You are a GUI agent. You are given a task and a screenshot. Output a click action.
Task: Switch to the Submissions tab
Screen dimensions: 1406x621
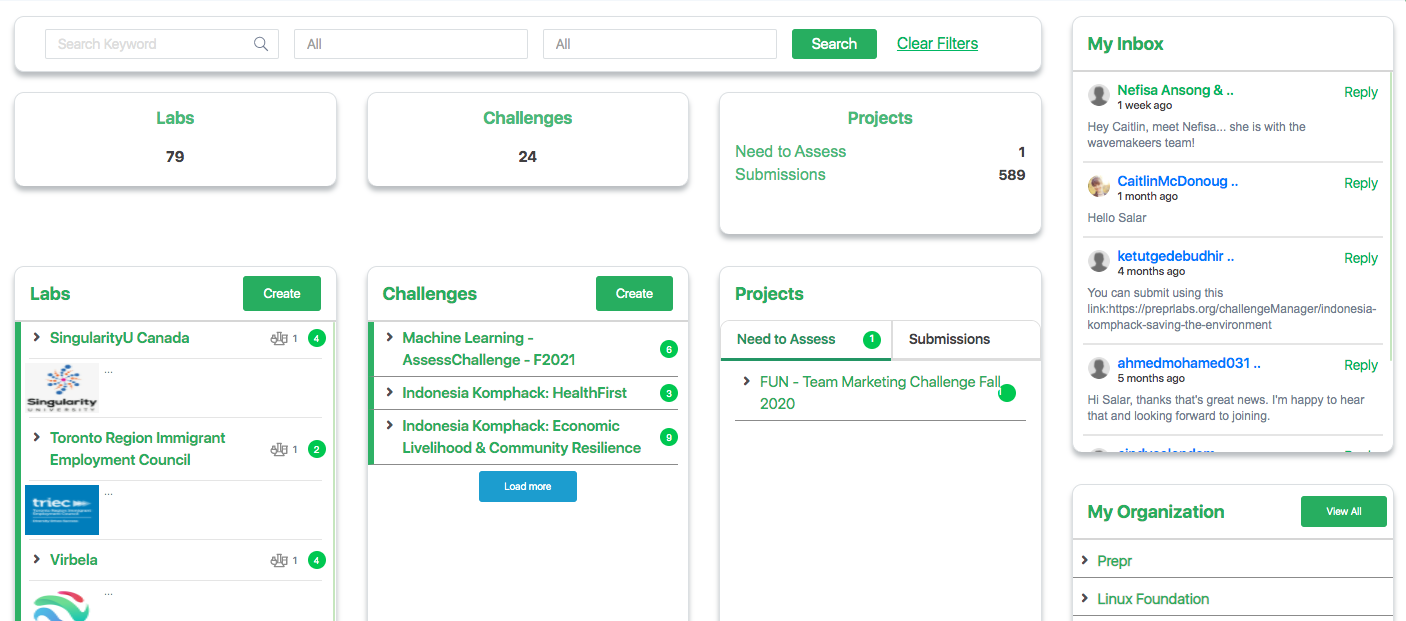tap(948, 339)
